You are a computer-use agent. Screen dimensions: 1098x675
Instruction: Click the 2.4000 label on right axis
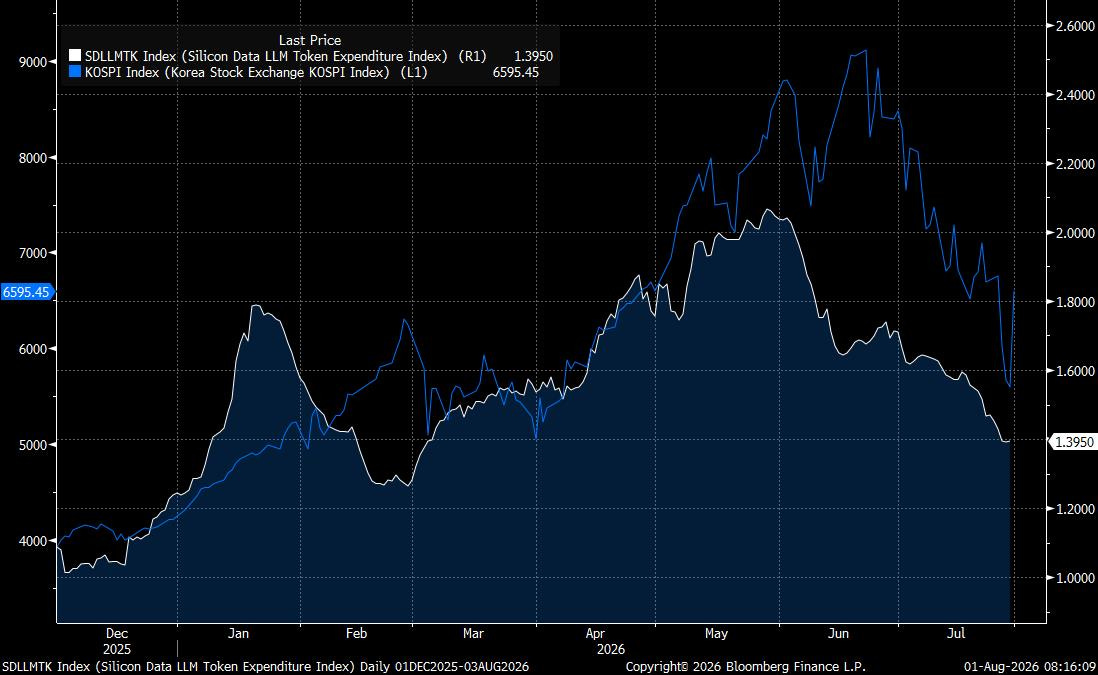tap(1074, 95)
